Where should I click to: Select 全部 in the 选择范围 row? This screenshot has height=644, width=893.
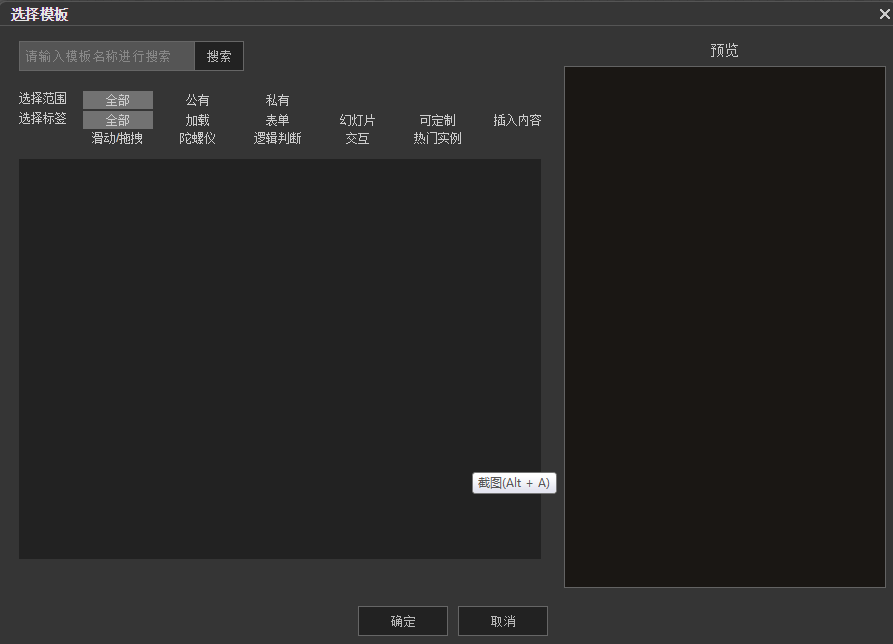point(118,100)
